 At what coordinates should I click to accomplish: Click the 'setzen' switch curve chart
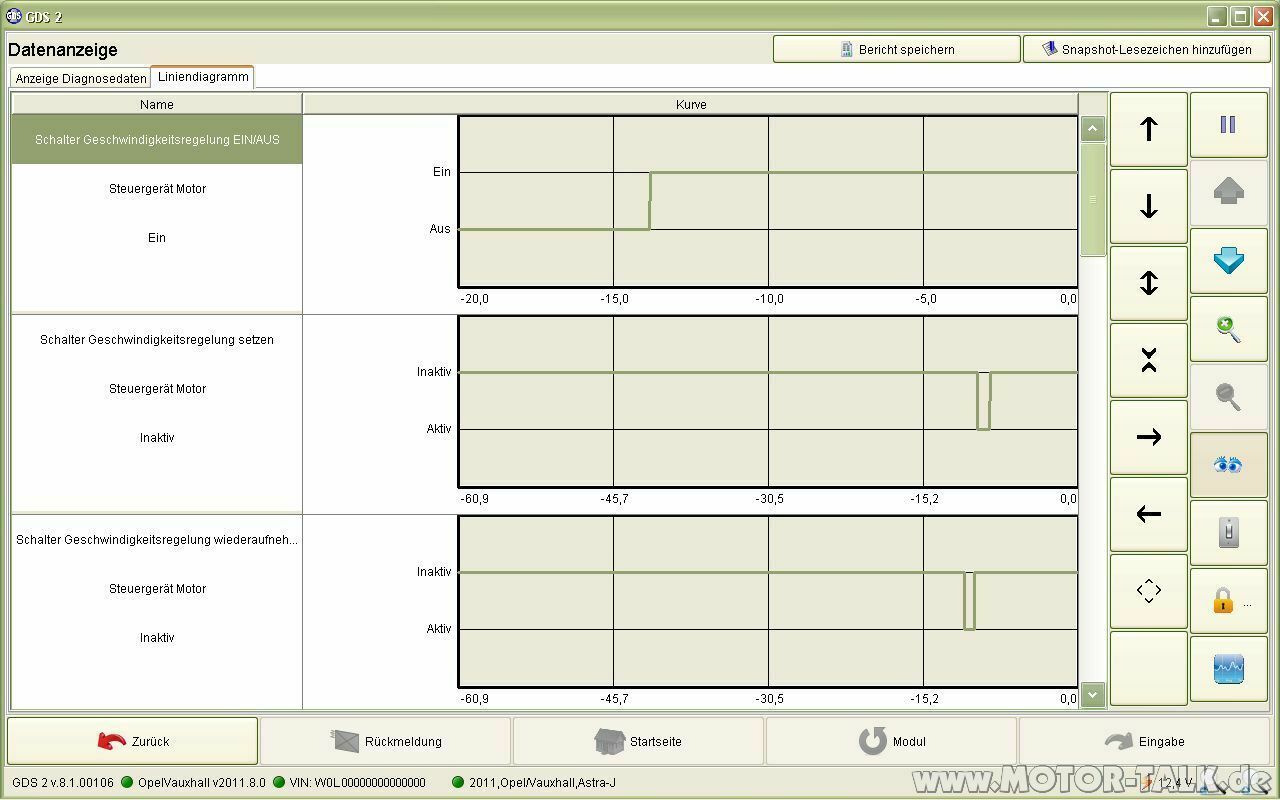(768, 401)
